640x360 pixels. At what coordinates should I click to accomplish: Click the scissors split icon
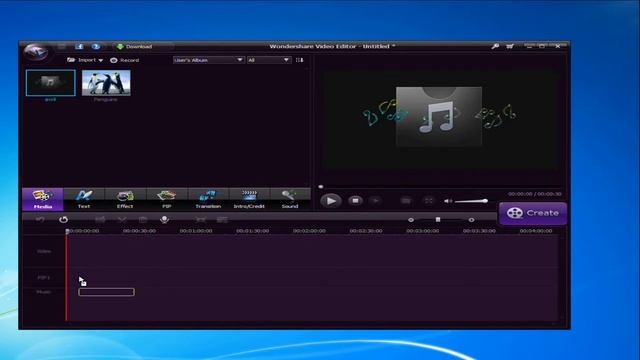click(x=122, y=220)
